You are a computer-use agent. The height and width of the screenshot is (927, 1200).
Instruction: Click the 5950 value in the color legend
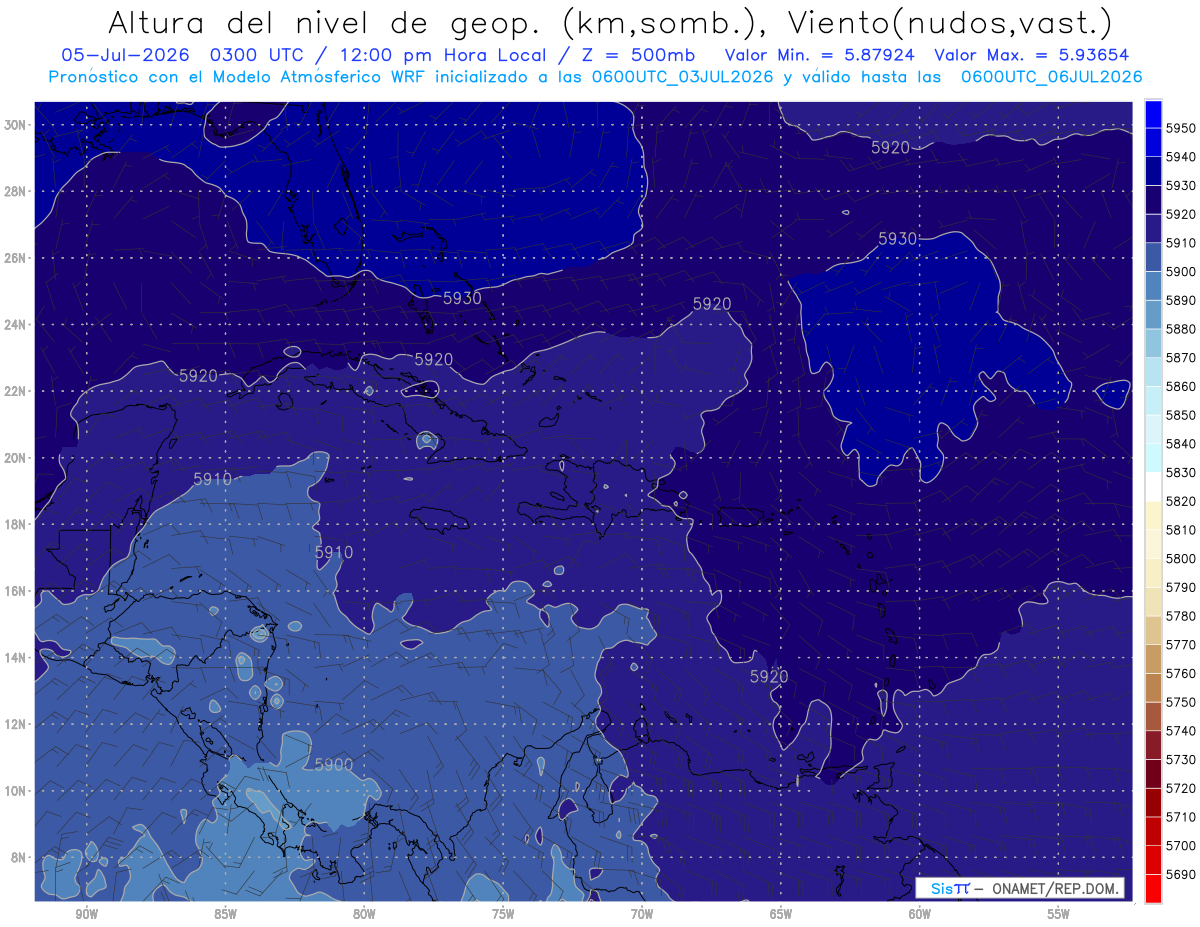coord(1180,128)
